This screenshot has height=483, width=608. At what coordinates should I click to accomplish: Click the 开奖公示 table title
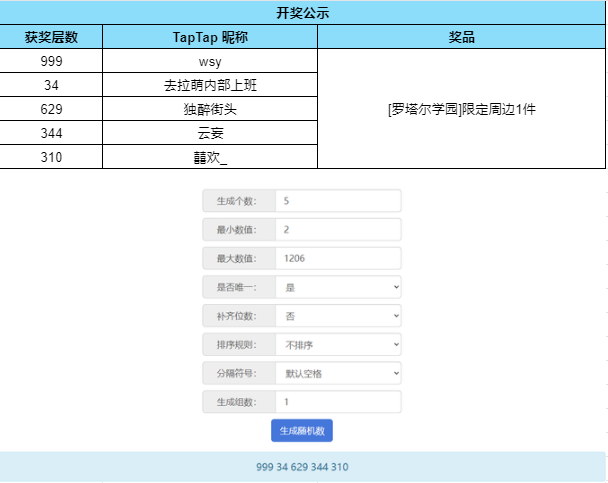(303, 13)
